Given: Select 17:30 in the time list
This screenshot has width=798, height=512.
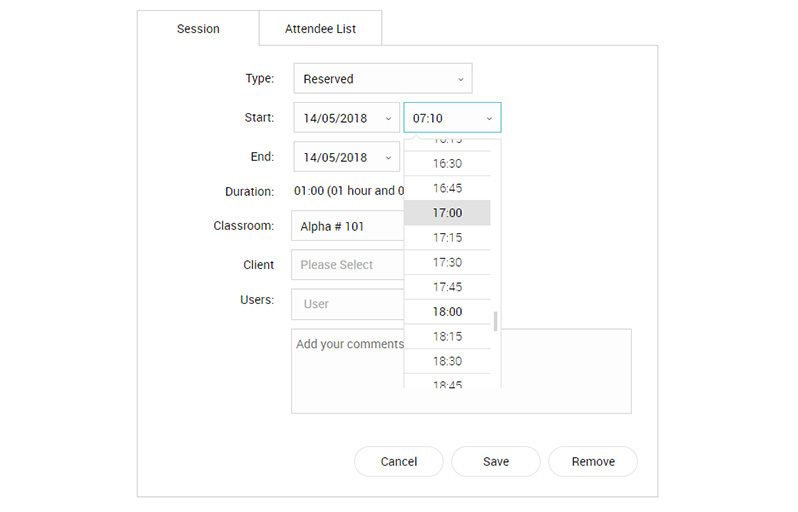Looking at the screenshot, I should pyautogui.click(x=447, y=262).
